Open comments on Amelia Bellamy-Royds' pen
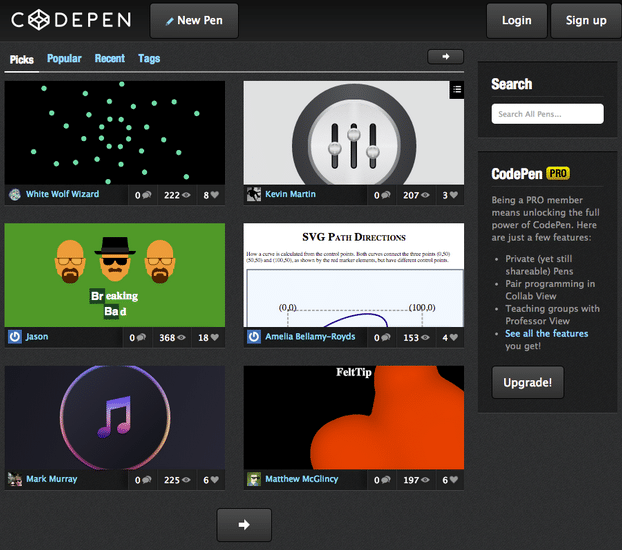Screen dimensions: 622x550 pyautogui.click(x=382, y=337)
